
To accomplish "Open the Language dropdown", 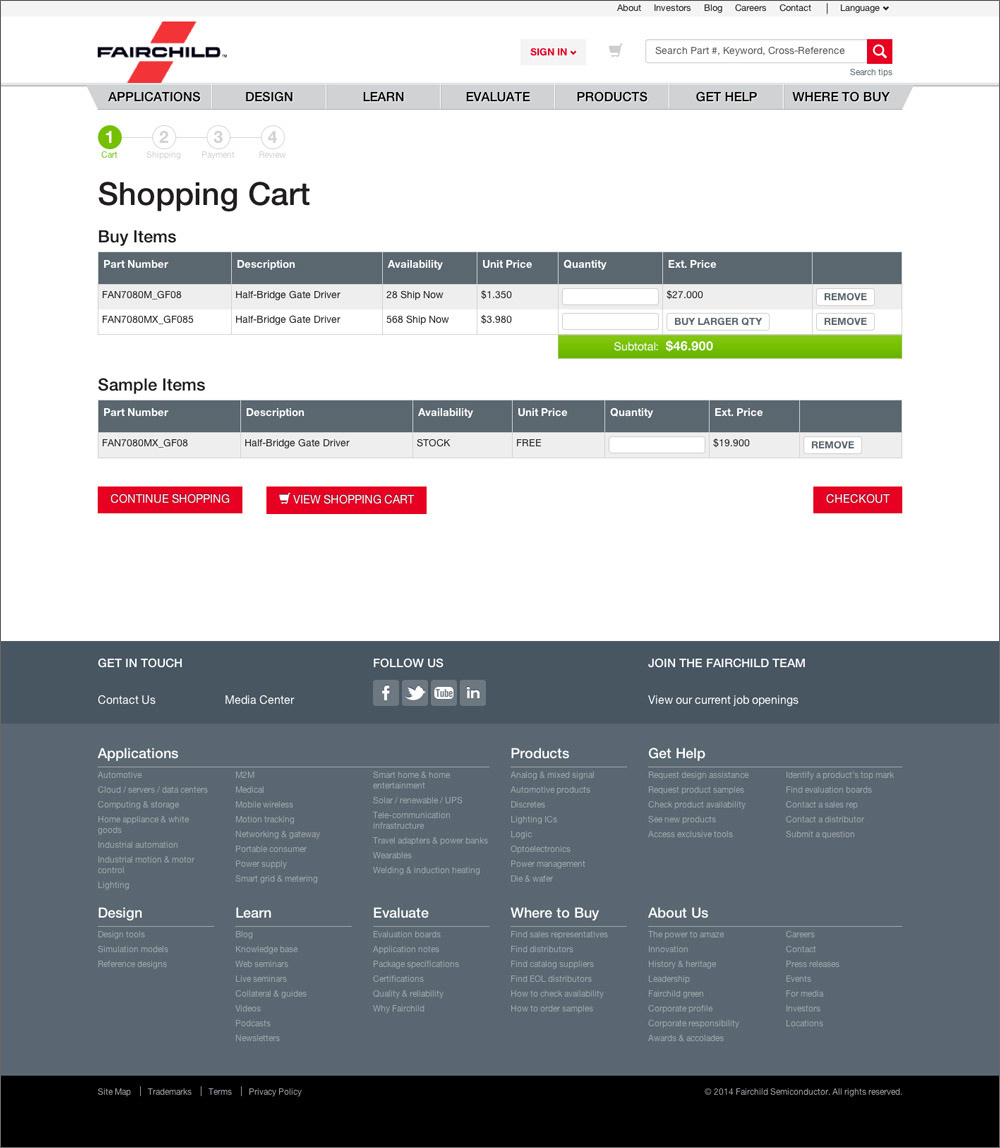I will point(865,8).
